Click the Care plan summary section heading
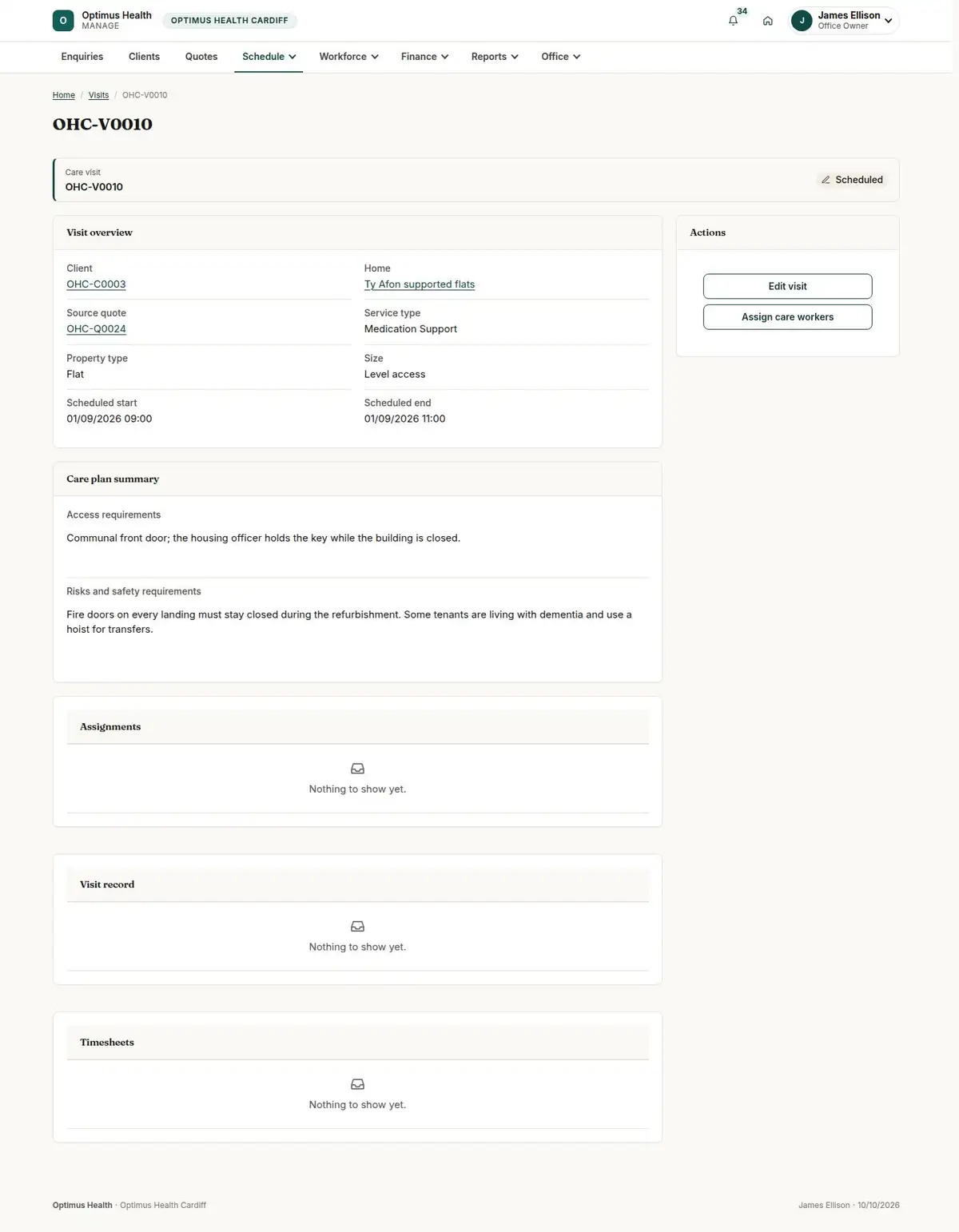The height and width of the screenshot is (1232, 959). pos(113,479)
